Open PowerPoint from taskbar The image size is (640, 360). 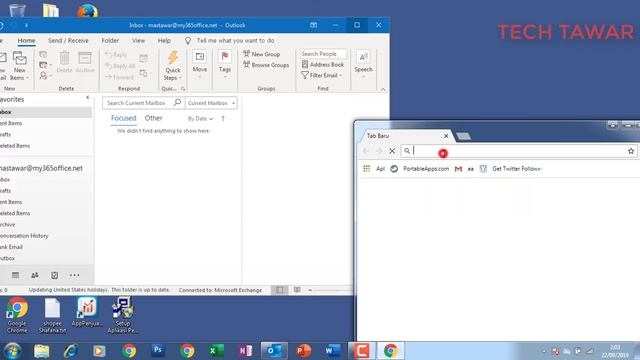[304, 351]
